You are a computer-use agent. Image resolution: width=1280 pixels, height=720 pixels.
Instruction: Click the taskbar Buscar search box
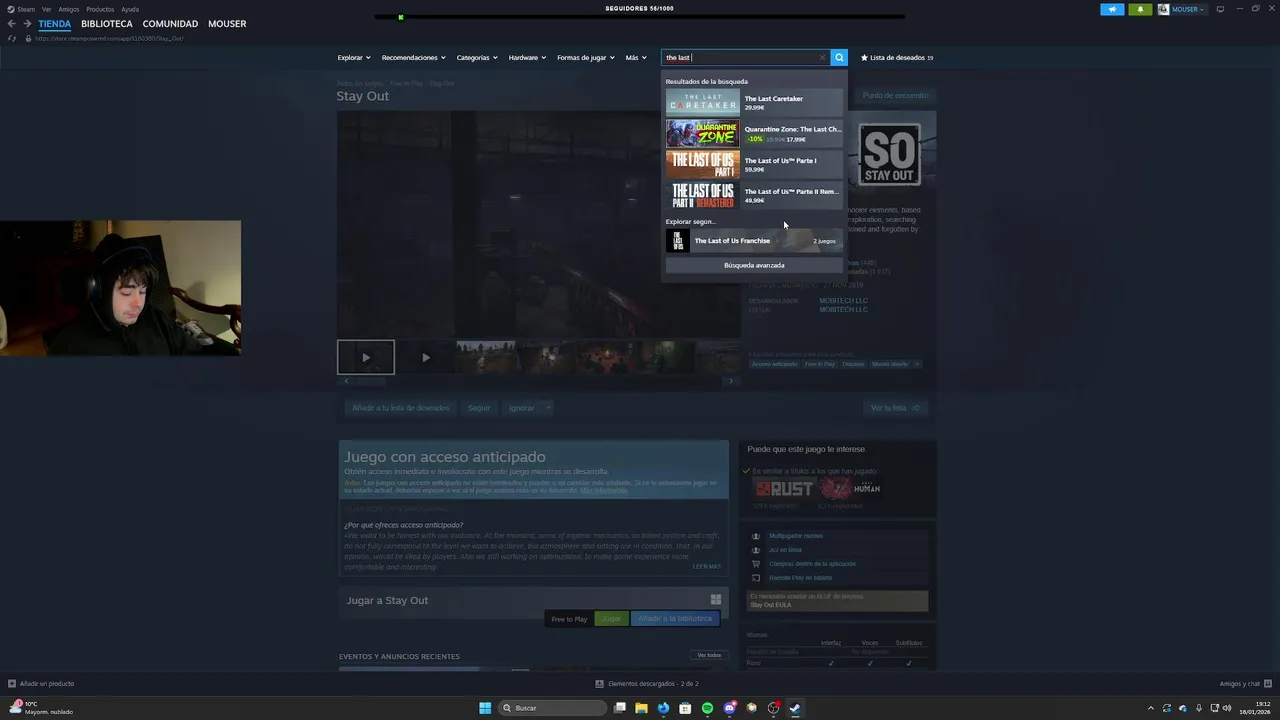tap(553, 708)
